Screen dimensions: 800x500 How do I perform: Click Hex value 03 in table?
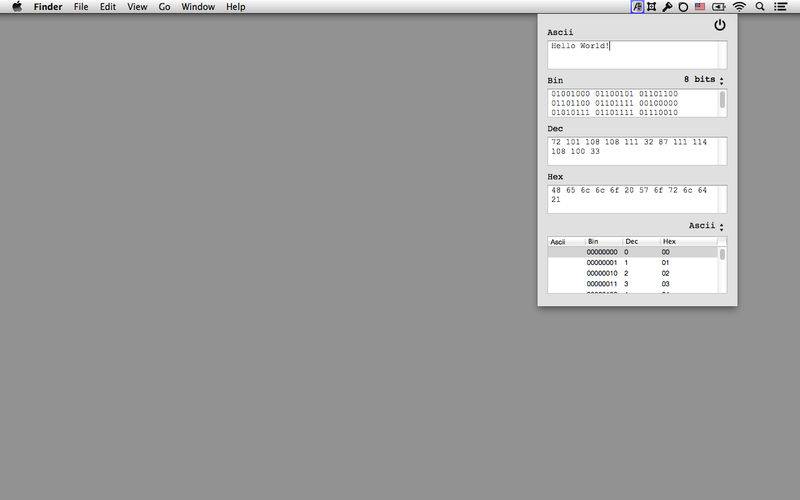click(x=665, y=284)
